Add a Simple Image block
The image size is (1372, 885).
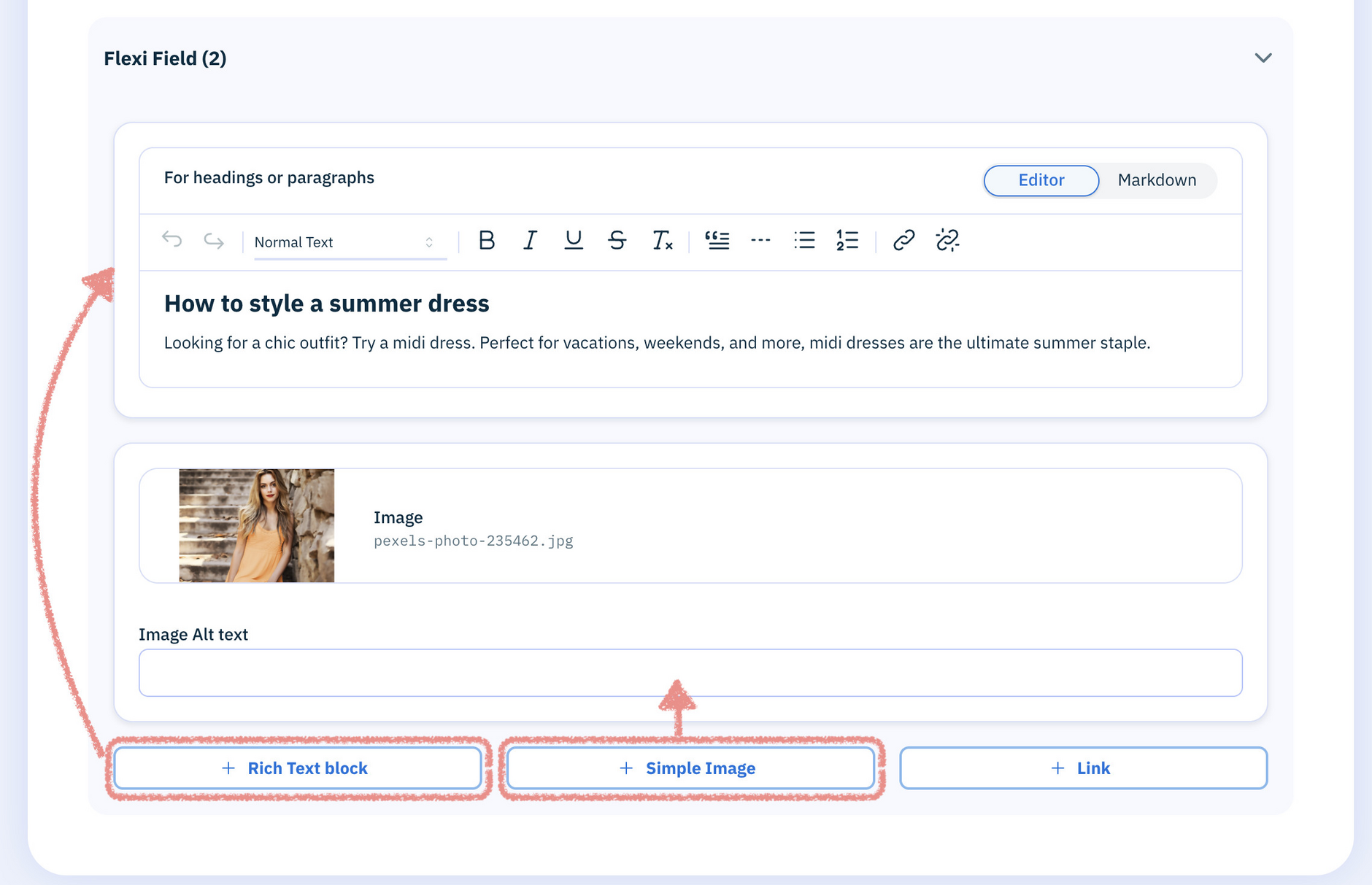point(690,768)
